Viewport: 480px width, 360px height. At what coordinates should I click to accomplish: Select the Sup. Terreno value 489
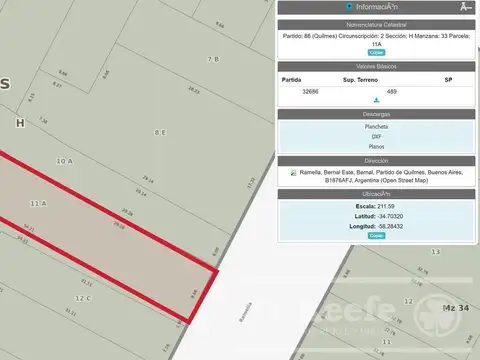392,91
